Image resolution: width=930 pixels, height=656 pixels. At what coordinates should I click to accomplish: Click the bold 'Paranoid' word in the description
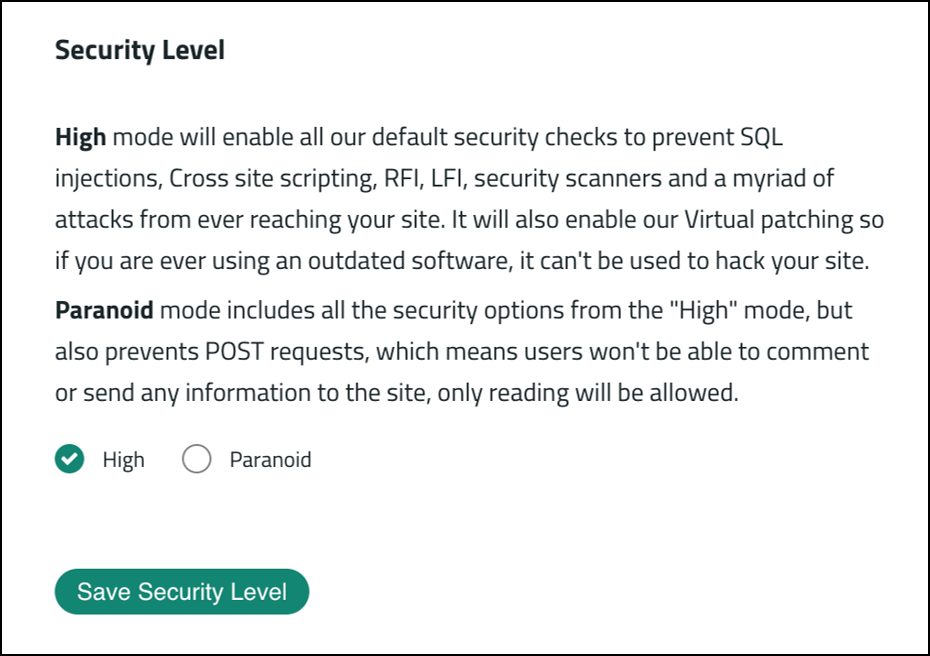coord(104,309)
